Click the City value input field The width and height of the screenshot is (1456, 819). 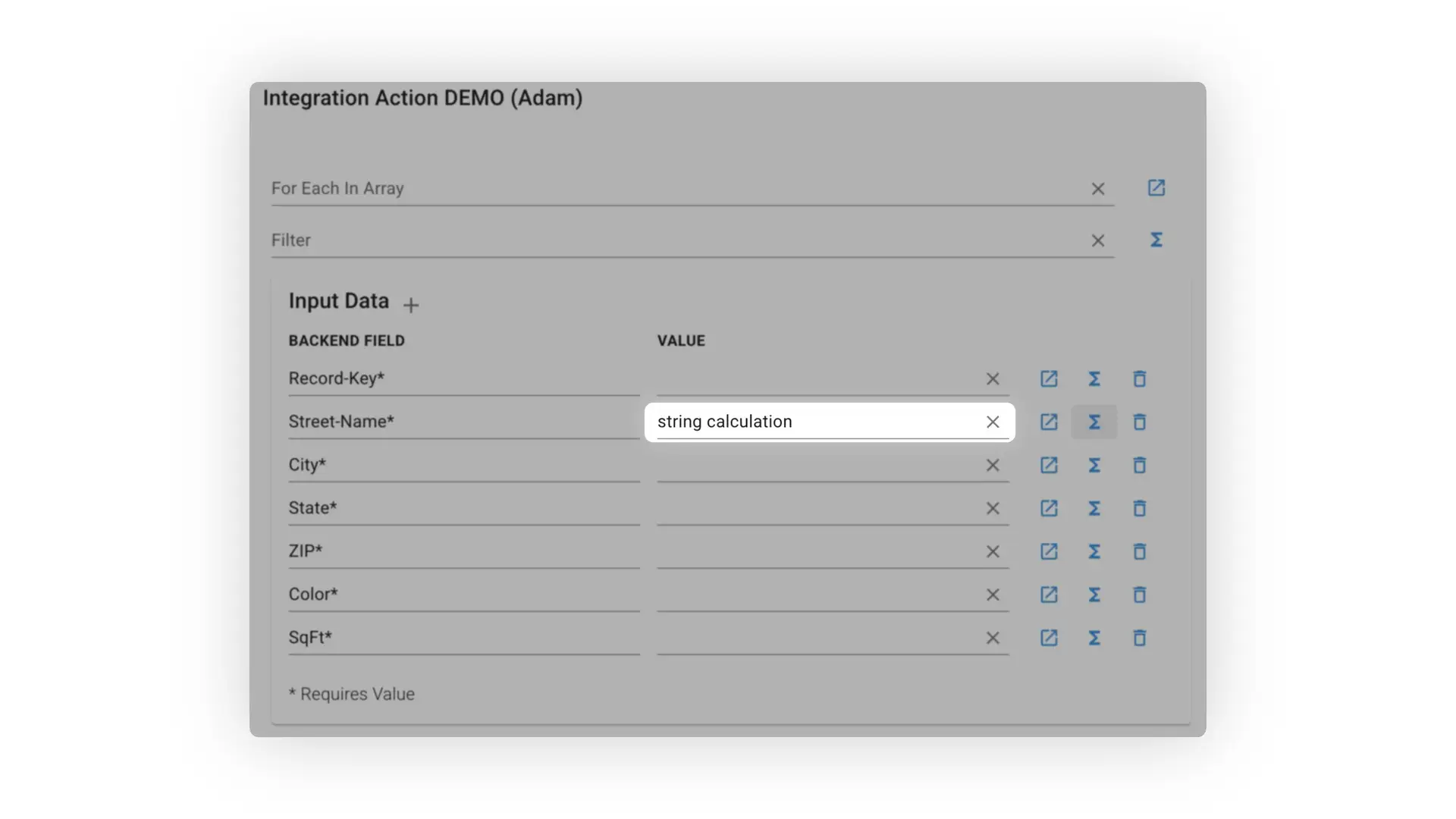click(819, 465)
